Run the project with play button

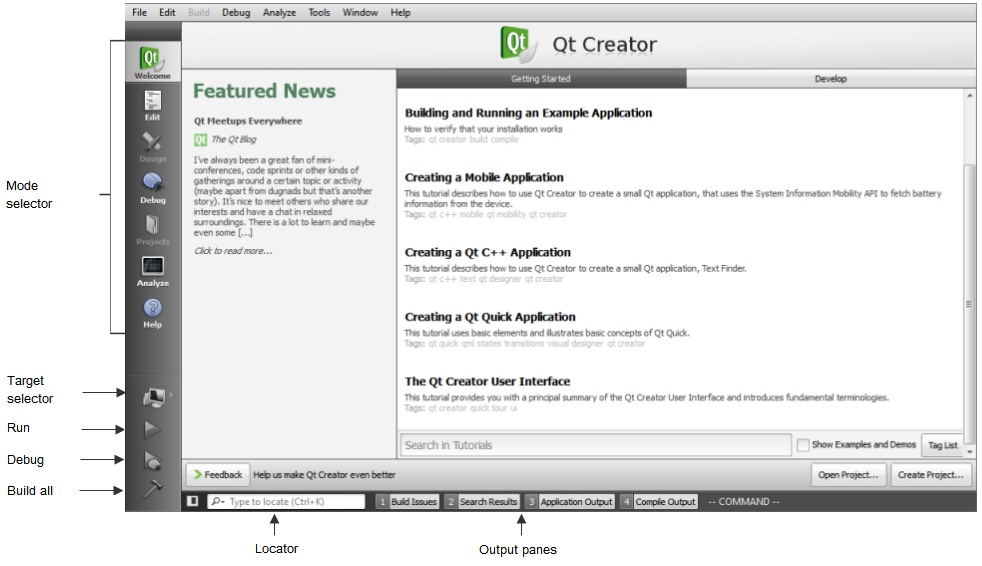[x=153, y=430]
